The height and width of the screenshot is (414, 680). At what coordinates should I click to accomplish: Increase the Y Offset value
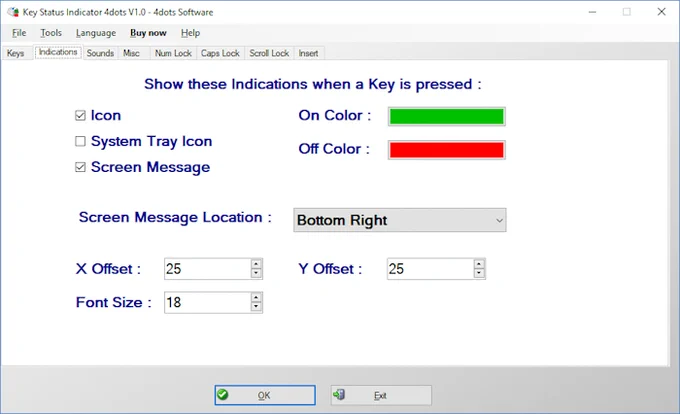[479, 264]
